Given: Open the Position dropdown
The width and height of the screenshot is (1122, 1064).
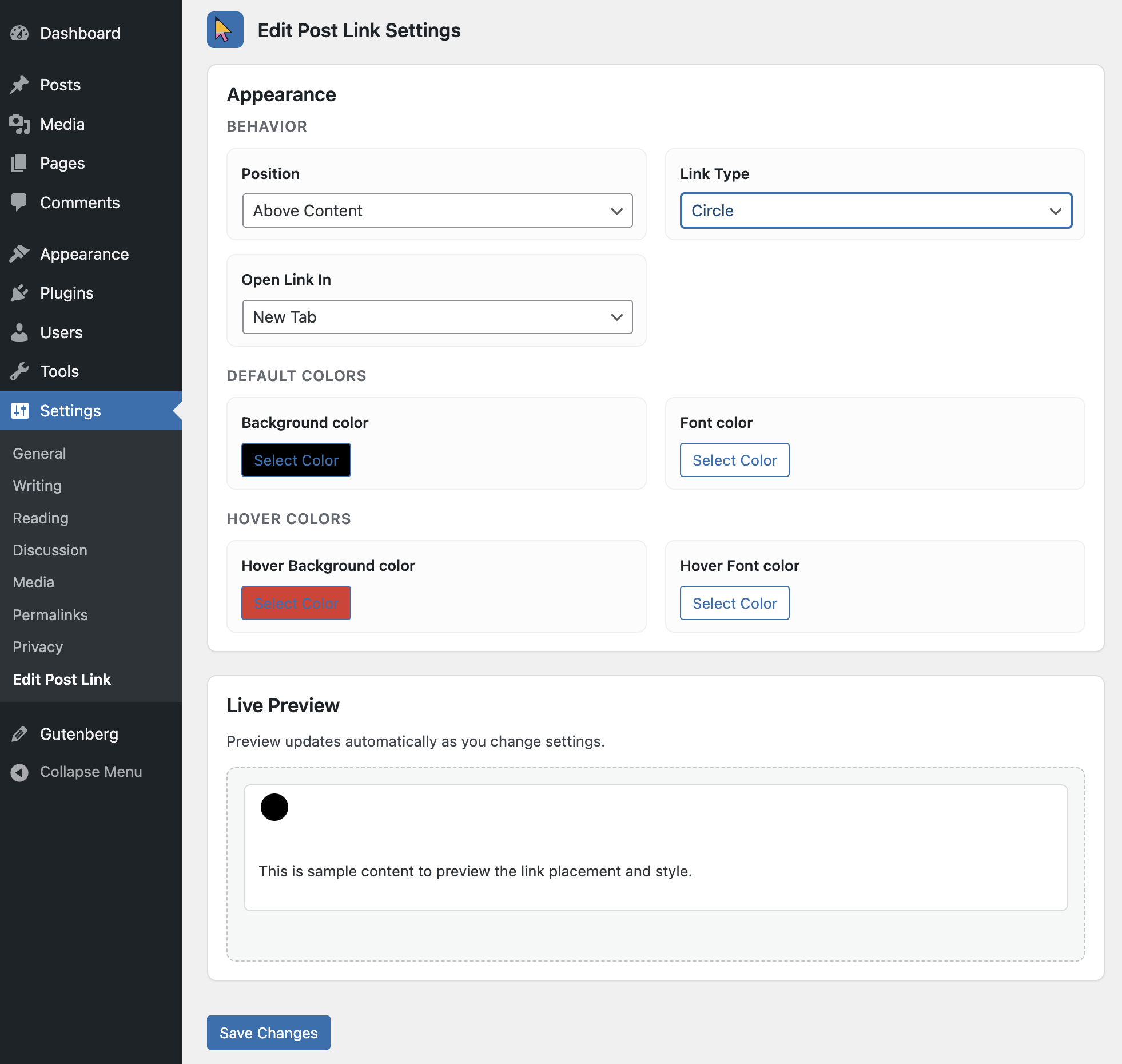Looking at the screenshot, I should [x=437, y=211].
